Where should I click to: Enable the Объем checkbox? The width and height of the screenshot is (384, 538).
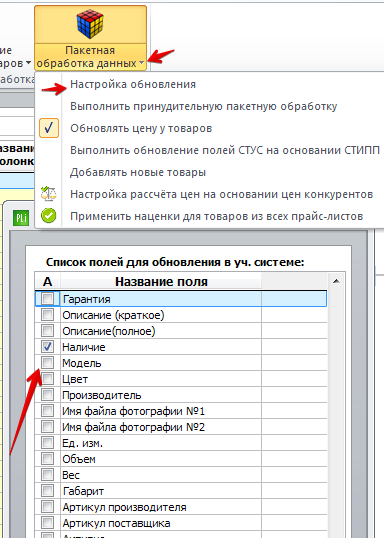click(47, 459)
